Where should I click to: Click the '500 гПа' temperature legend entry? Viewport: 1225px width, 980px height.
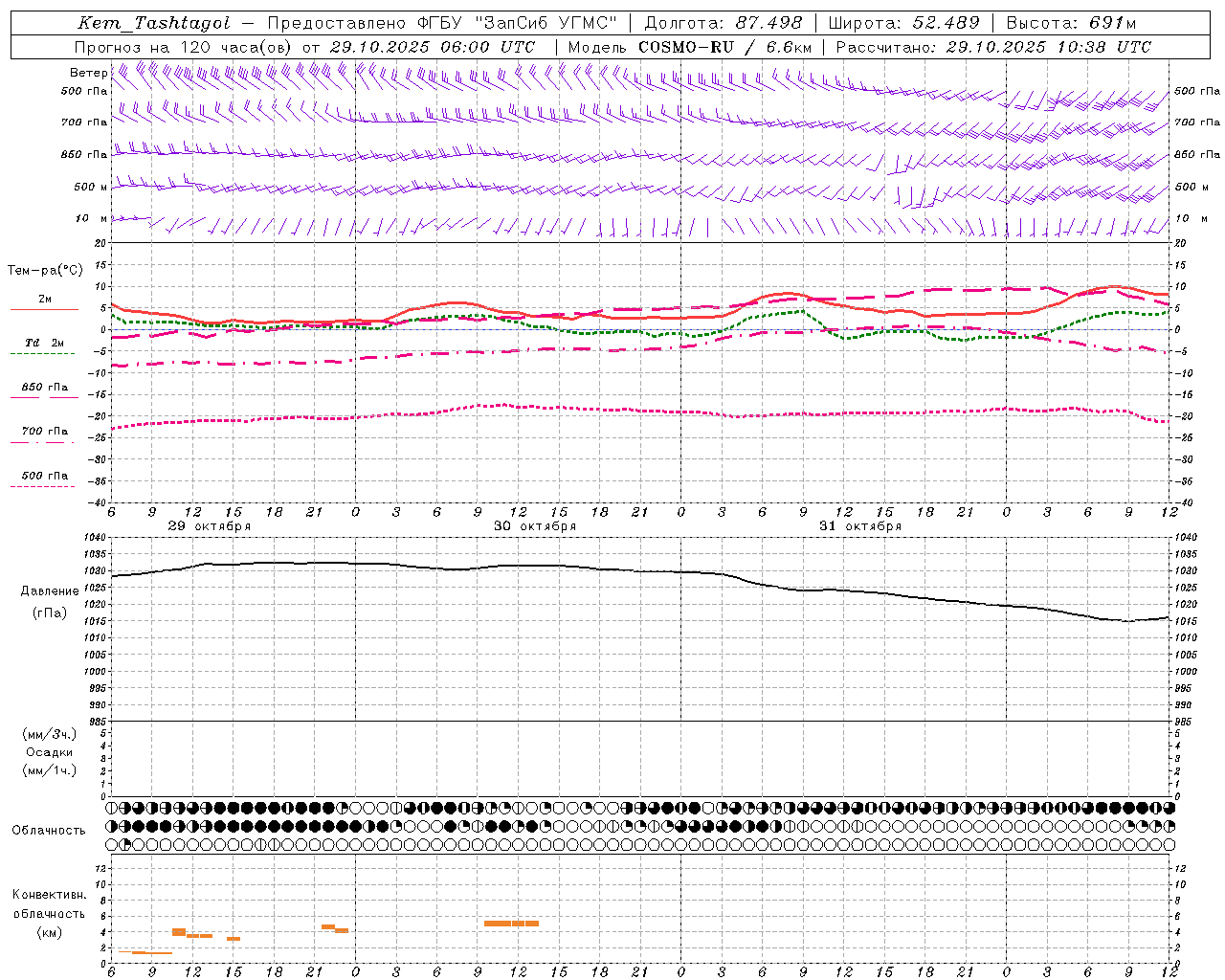45,476
